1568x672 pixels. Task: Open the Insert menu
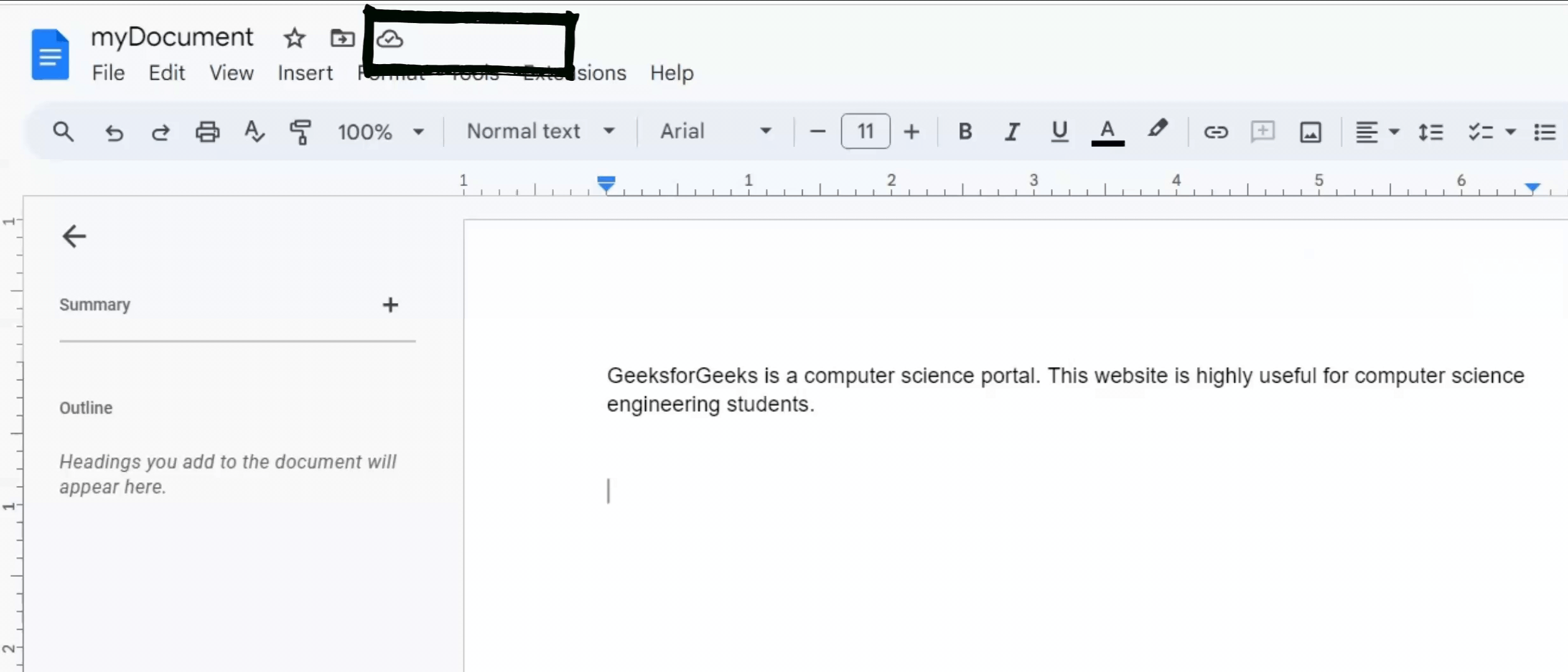click(x=305, y=73)
